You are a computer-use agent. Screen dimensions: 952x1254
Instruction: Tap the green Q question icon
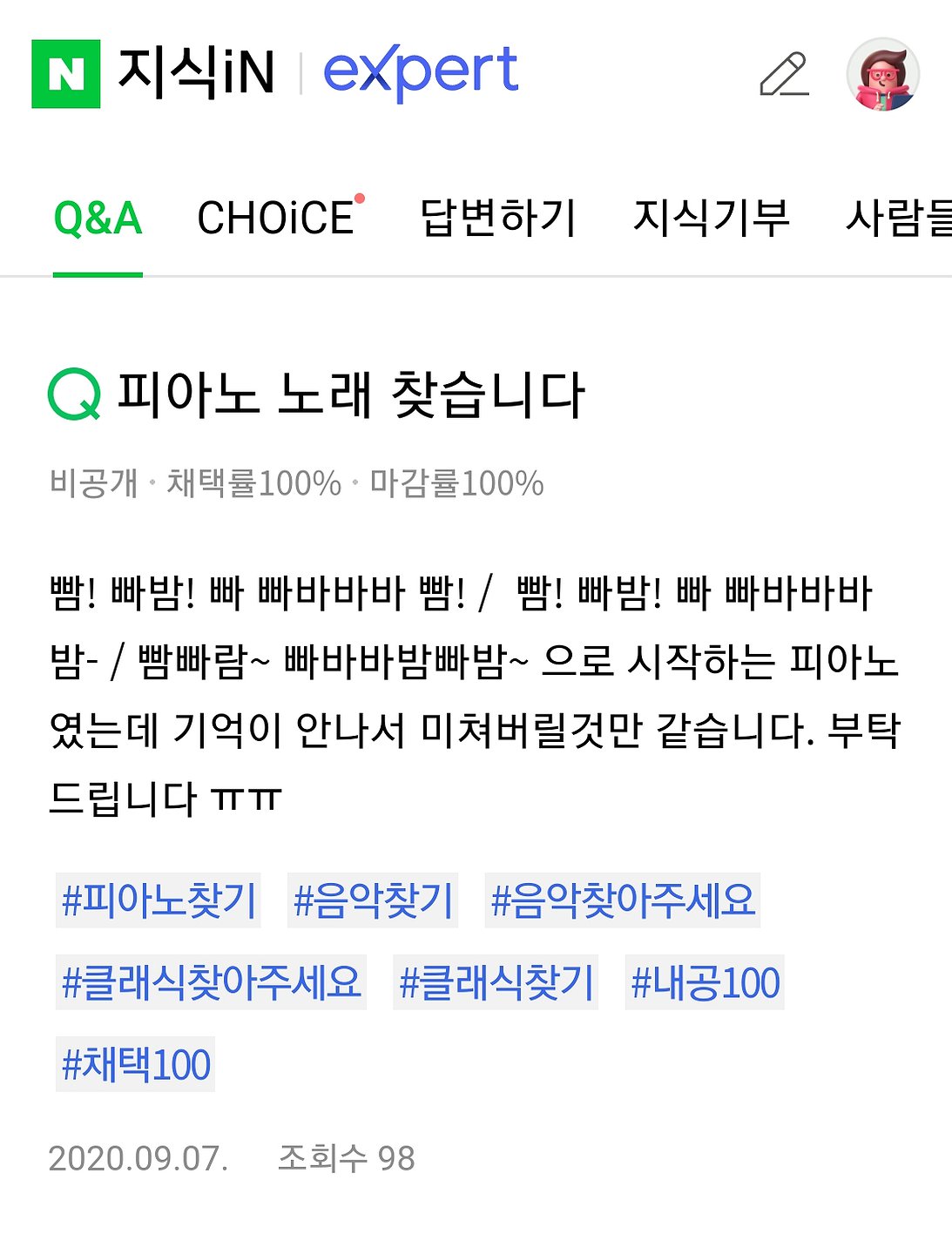point(74,394)
